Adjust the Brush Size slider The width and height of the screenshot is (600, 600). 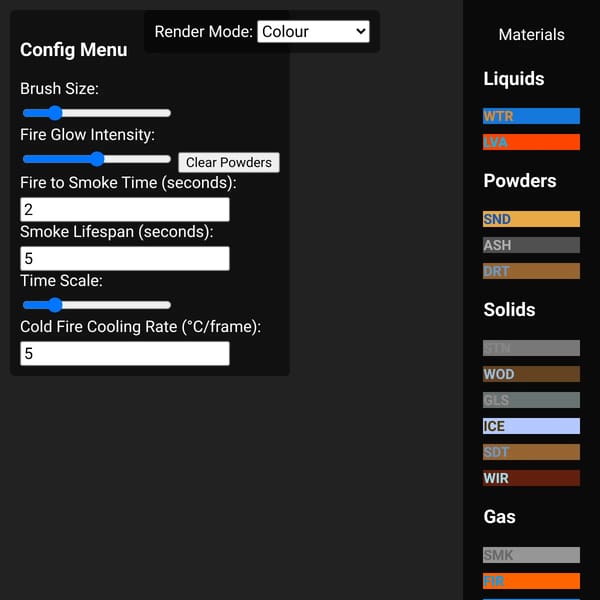(96, 113)
